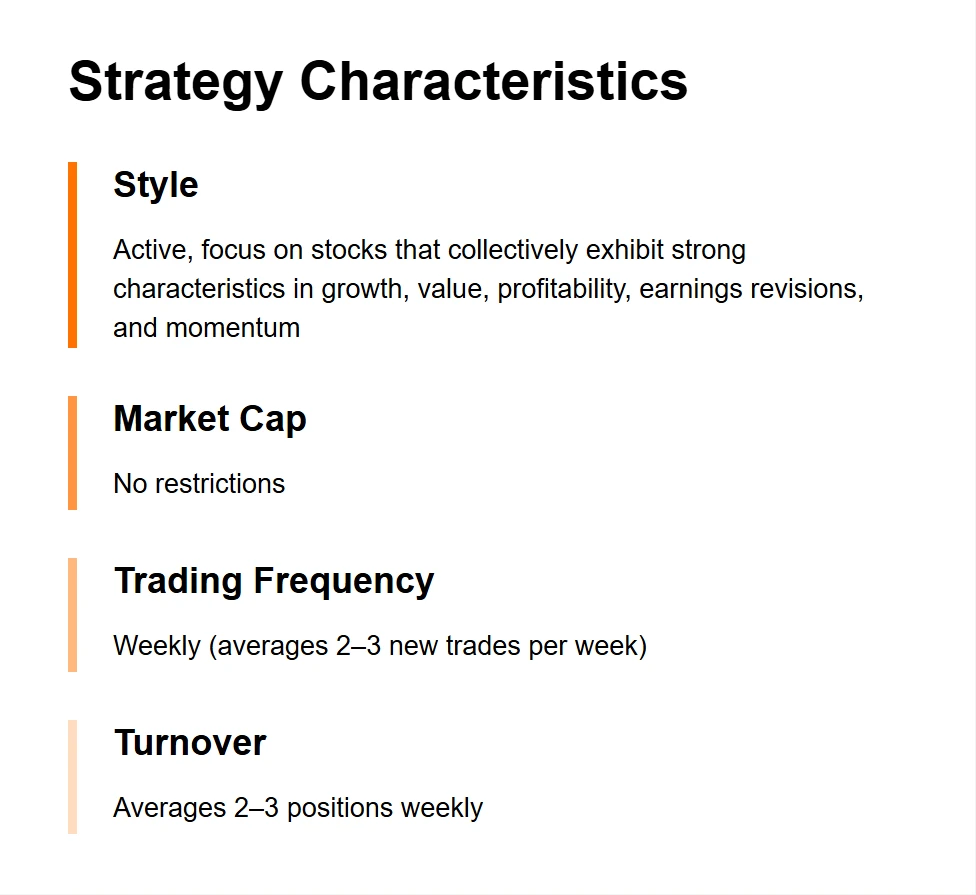Click the dark orange bar beside Style

pos(72,254)
